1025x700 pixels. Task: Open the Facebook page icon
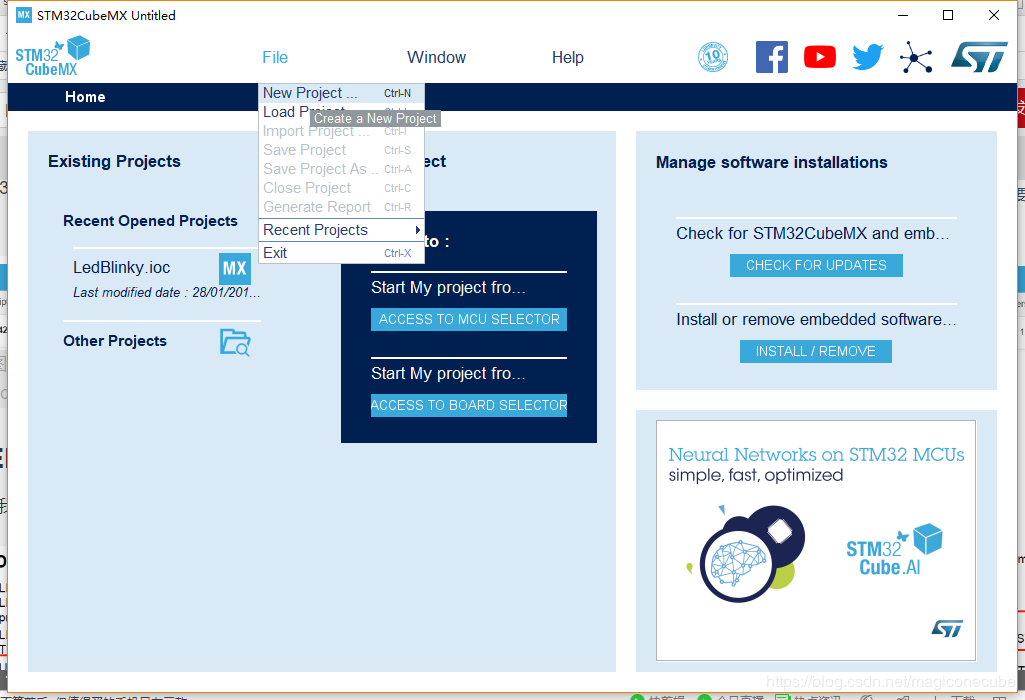771,57
